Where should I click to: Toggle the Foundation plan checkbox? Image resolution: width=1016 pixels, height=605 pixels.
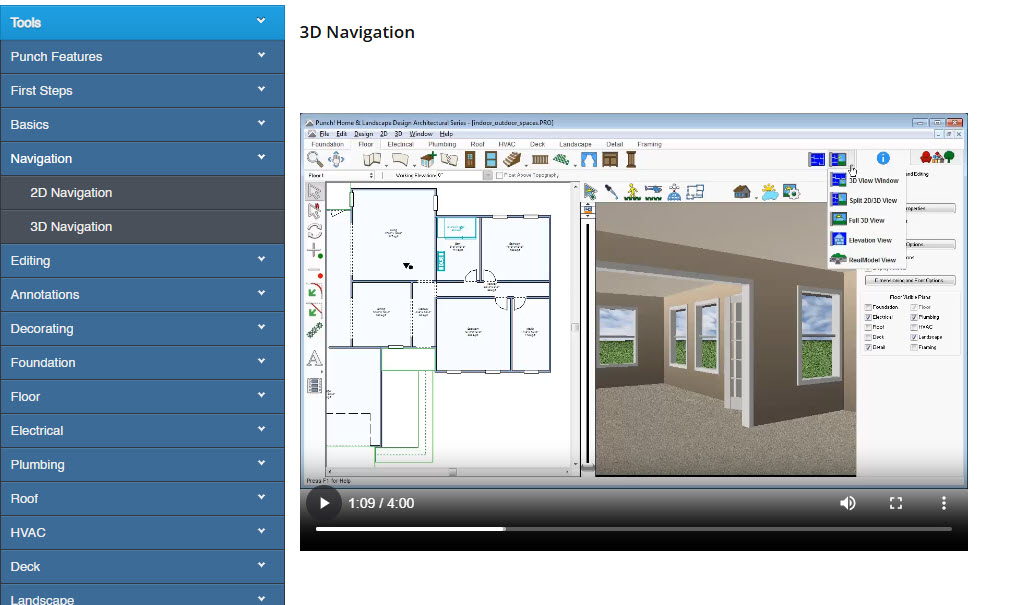pyautogui.click(x=867, y=307)
